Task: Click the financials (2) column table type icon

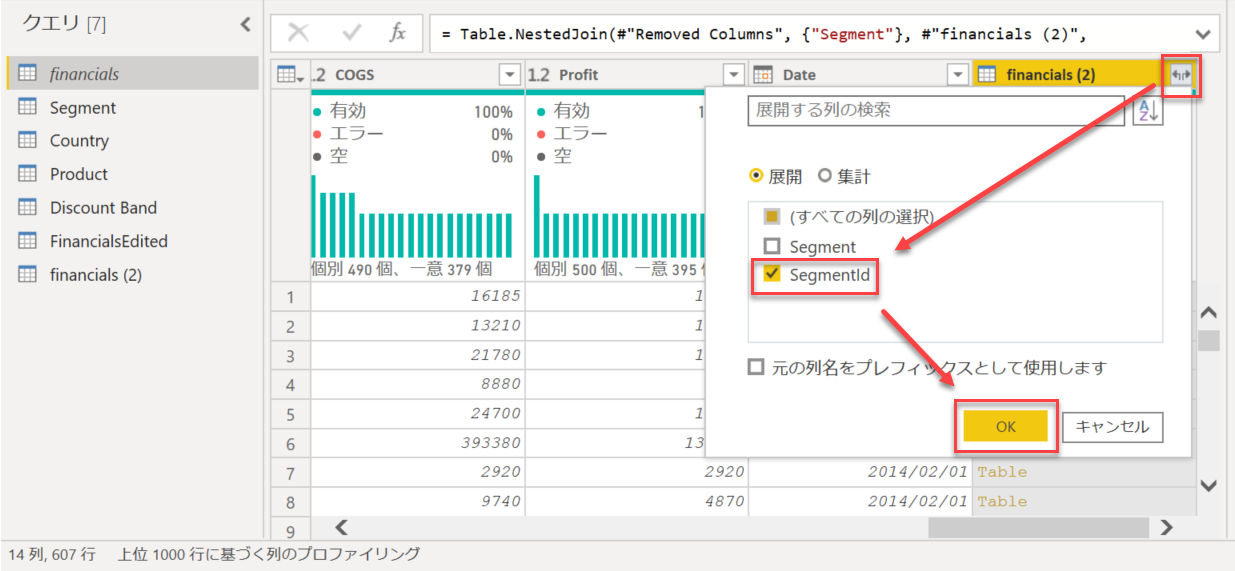Action: click(987, 75)
